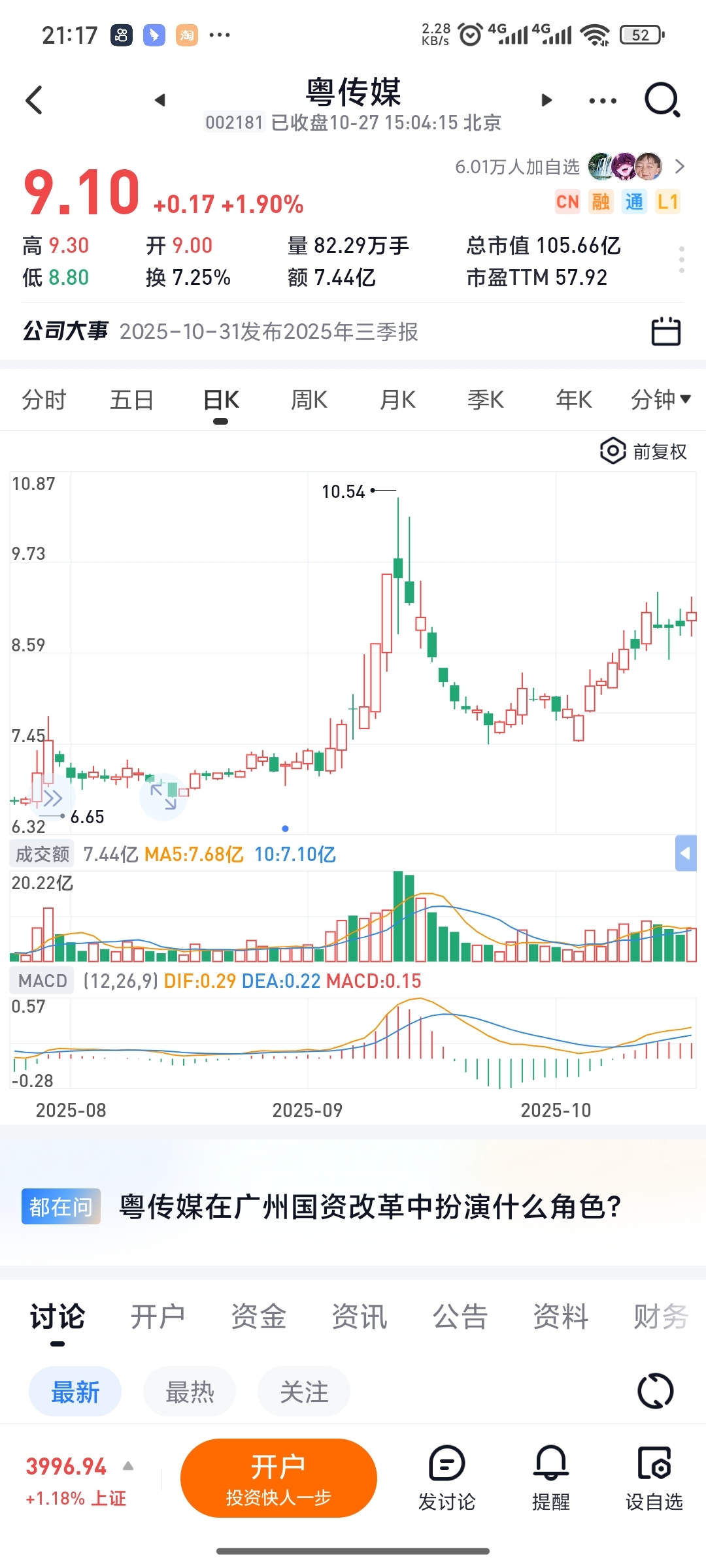Filter discussions by 最热
This screenshot has height=1568, width=706.
click(x=190, y=1391)
